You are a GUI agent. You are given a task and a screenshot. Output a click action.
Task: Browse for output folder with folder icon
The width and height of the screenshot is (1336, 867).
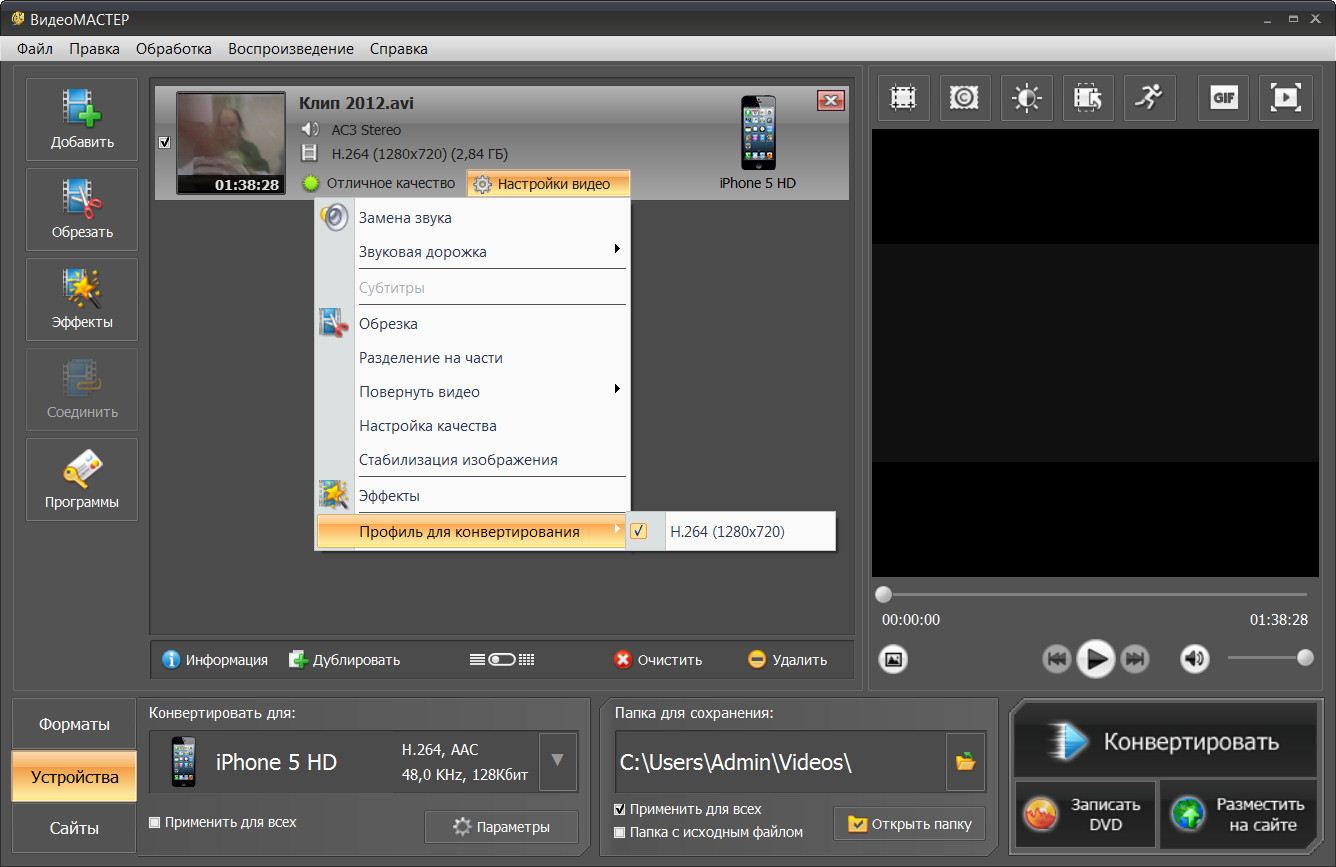pyautogui.click(x=965, y=762)
